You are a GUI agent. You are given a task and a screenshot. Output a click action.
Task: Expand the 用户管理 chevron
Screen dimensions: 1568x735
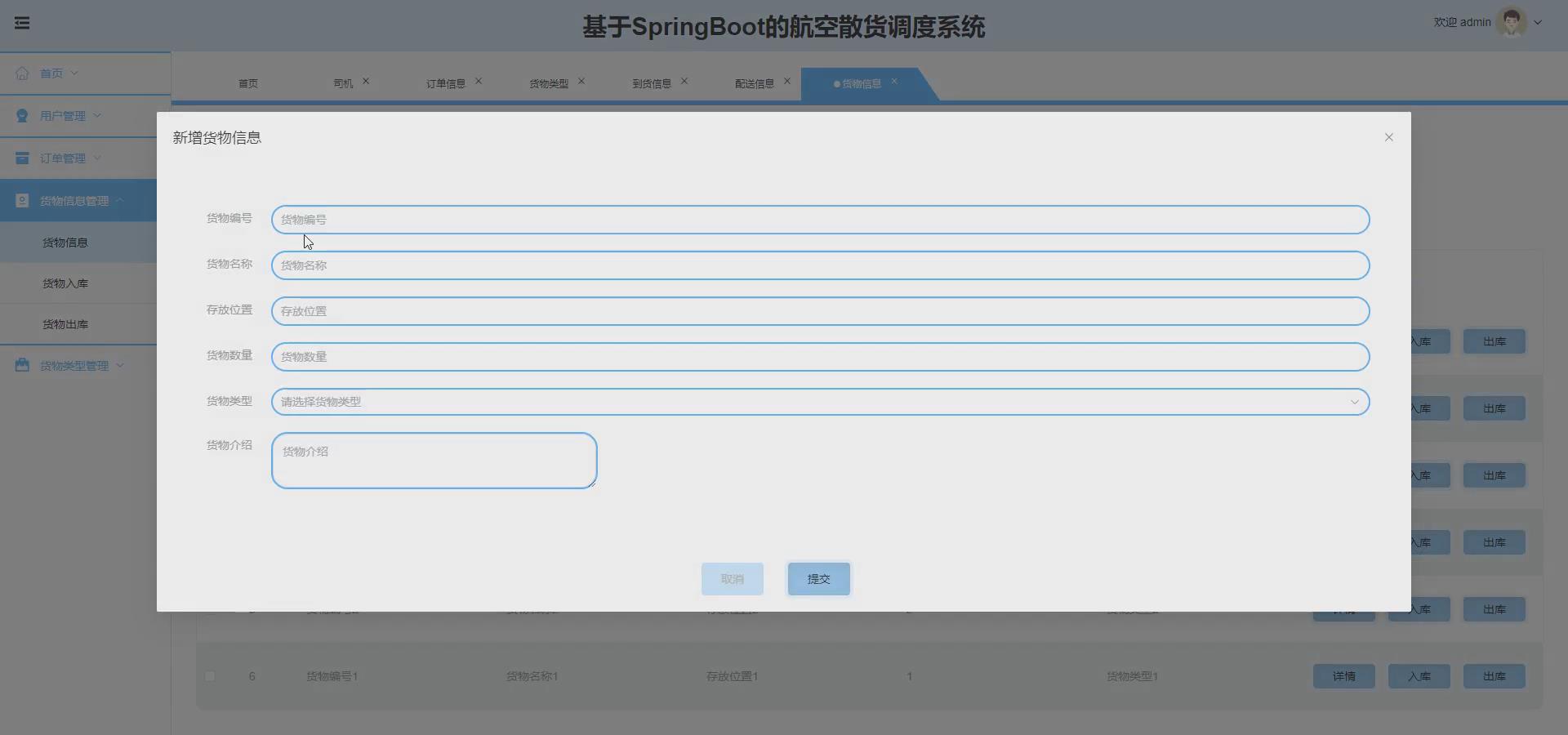97,116
